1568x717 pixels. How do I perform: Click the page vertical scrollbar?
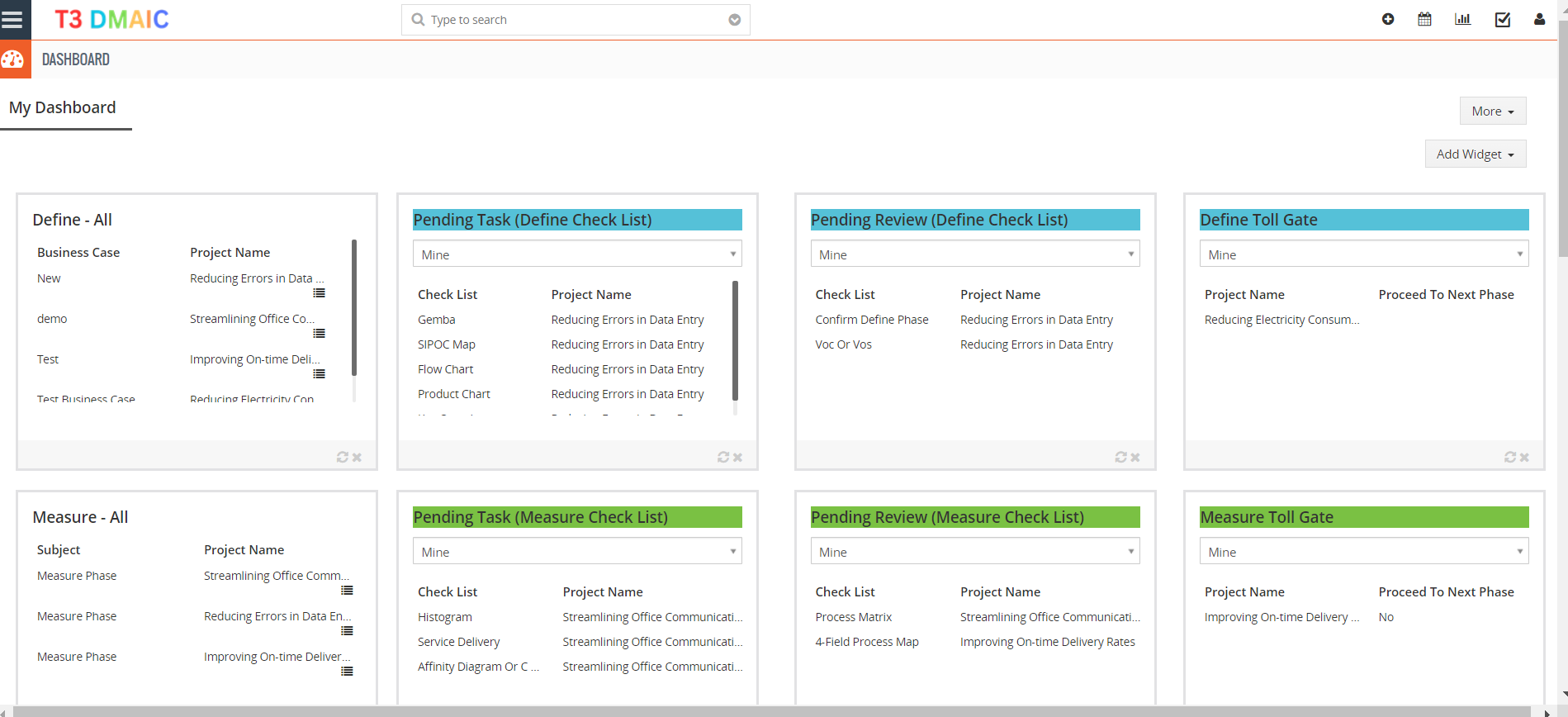point(1562,140)
